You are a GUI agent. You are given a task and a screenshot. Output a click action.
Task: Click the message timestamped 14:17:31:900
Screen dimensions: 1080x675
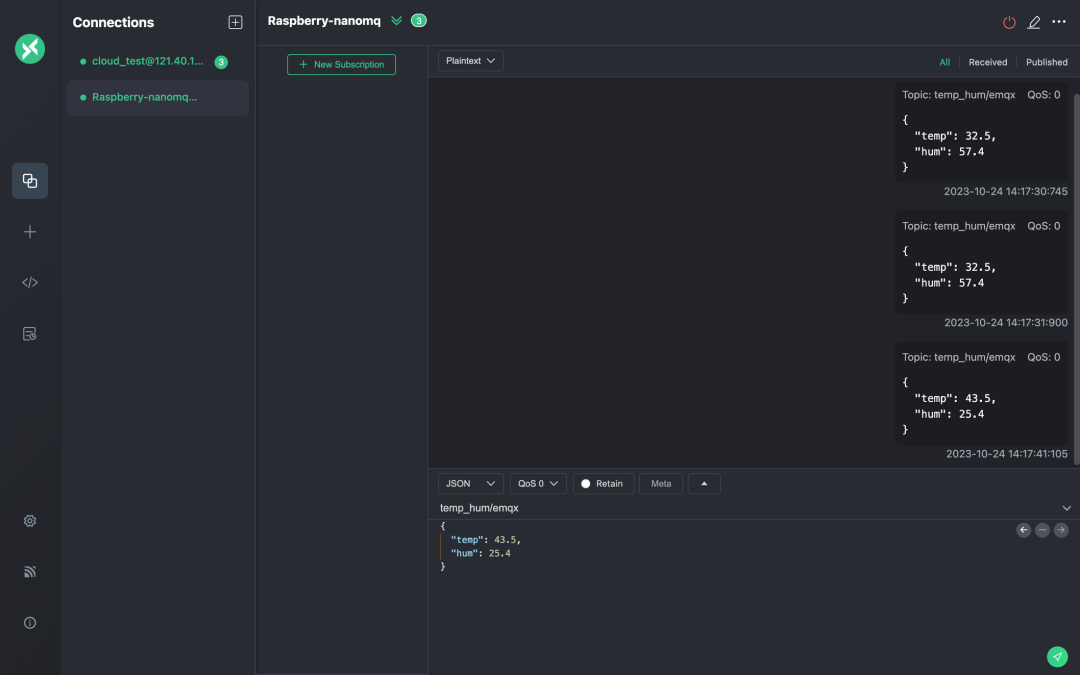pyautogui.click(x=981, y=262)
